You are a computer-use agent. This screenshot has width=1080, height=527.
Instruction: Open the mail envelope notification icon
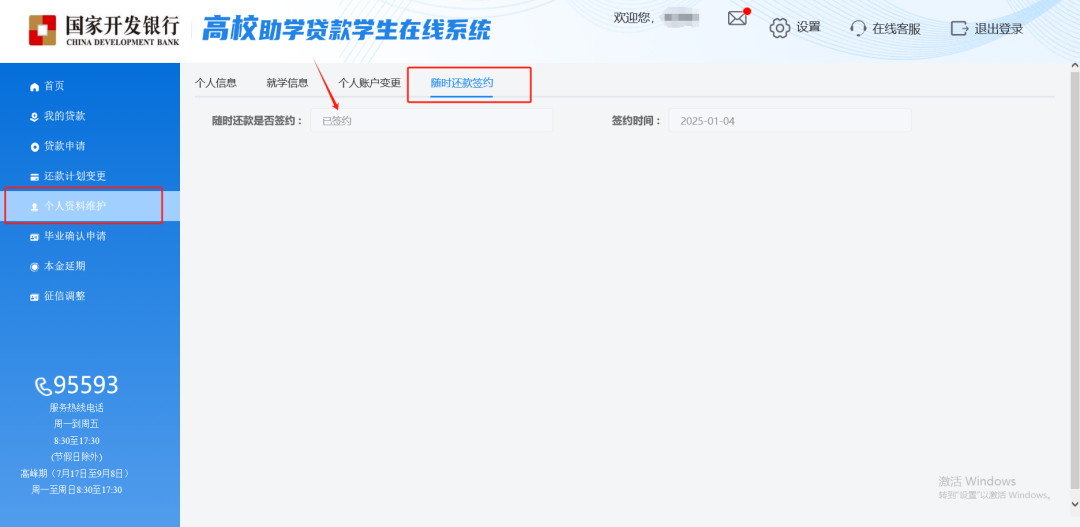(737, 19)
